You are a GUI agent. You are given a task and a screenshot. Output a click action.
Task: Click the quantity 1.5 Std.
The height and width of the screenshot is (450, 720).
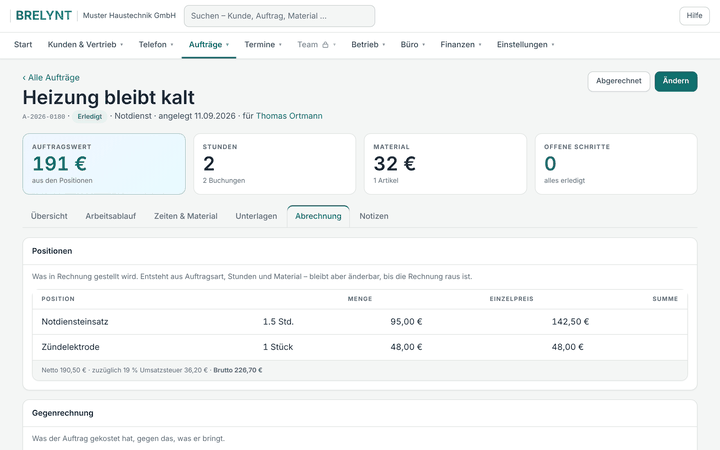(x=278, y=322)
